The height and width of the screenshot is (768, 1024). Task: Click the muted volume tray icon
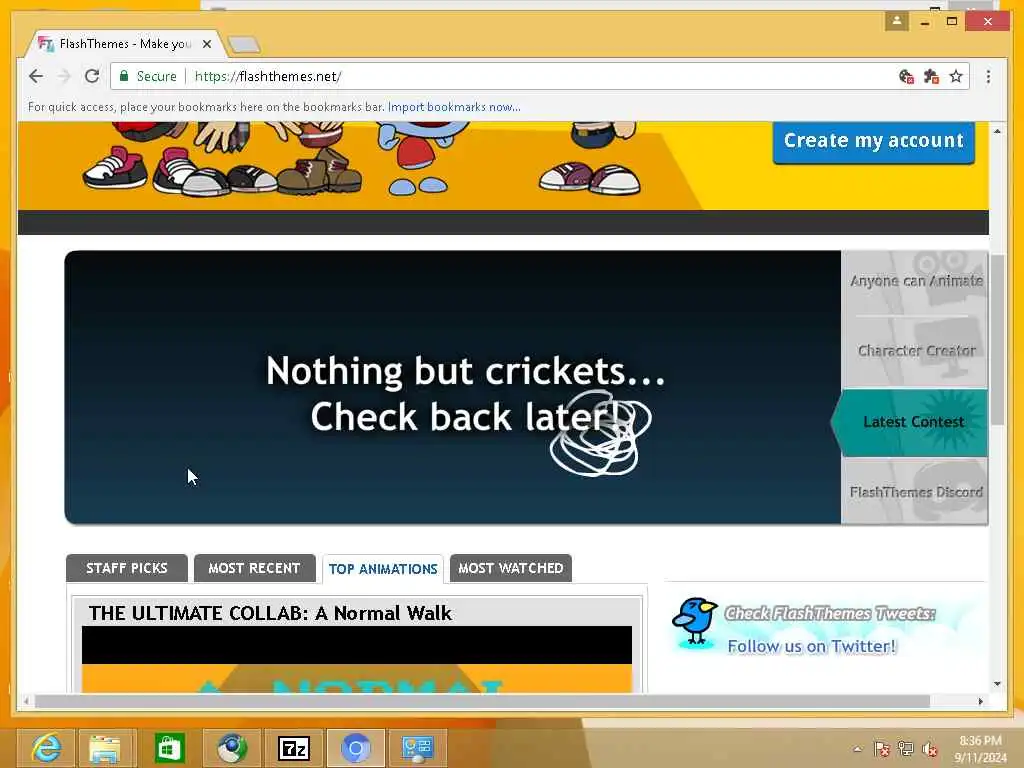929,749
